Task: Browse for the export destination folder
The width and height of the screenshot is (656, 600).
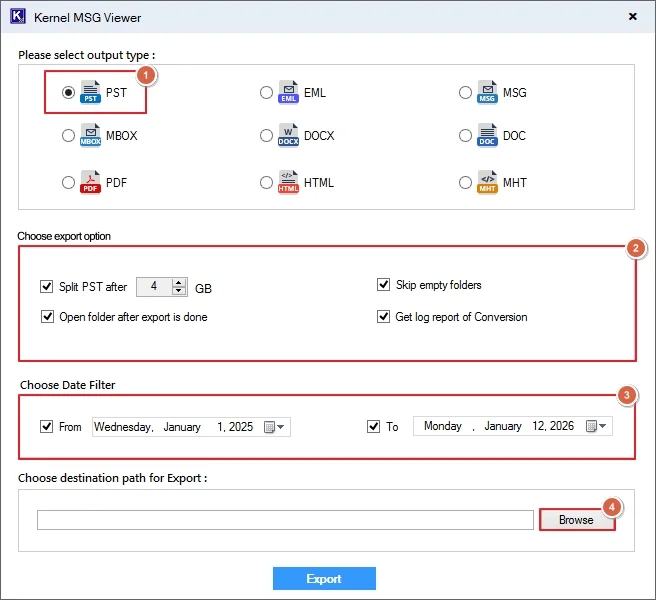Action: coord(577,520)
